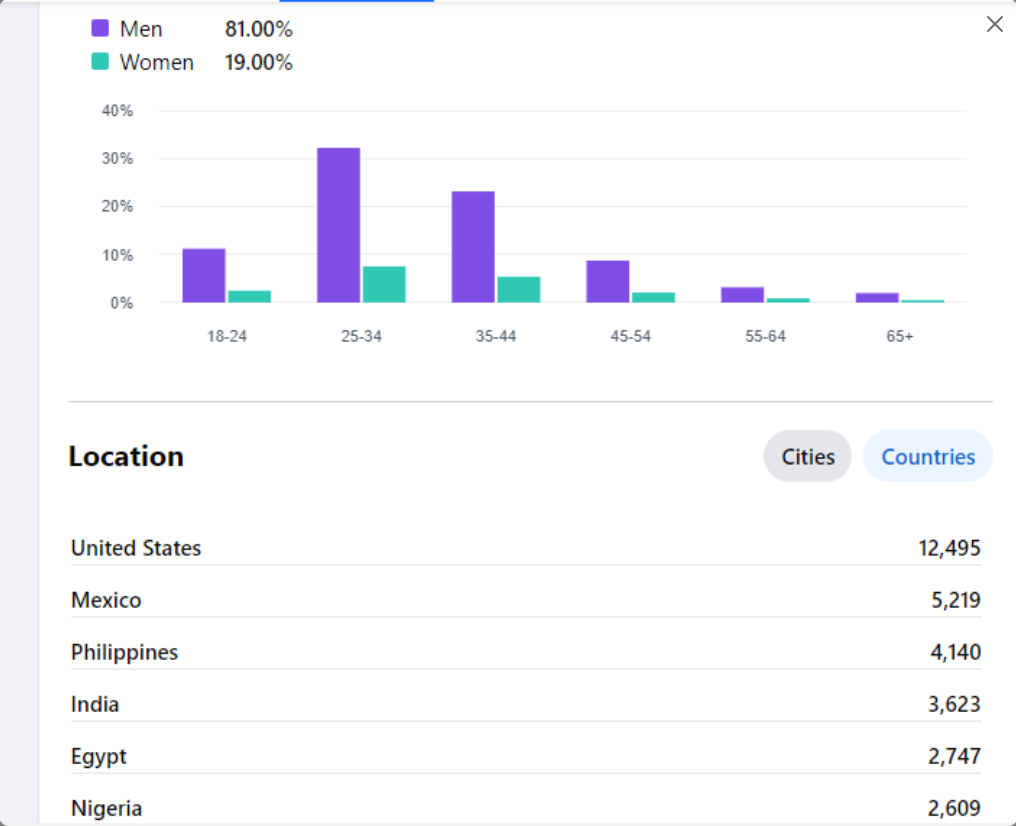
Task: Select the Countries location view
Action: coord(927,457)
